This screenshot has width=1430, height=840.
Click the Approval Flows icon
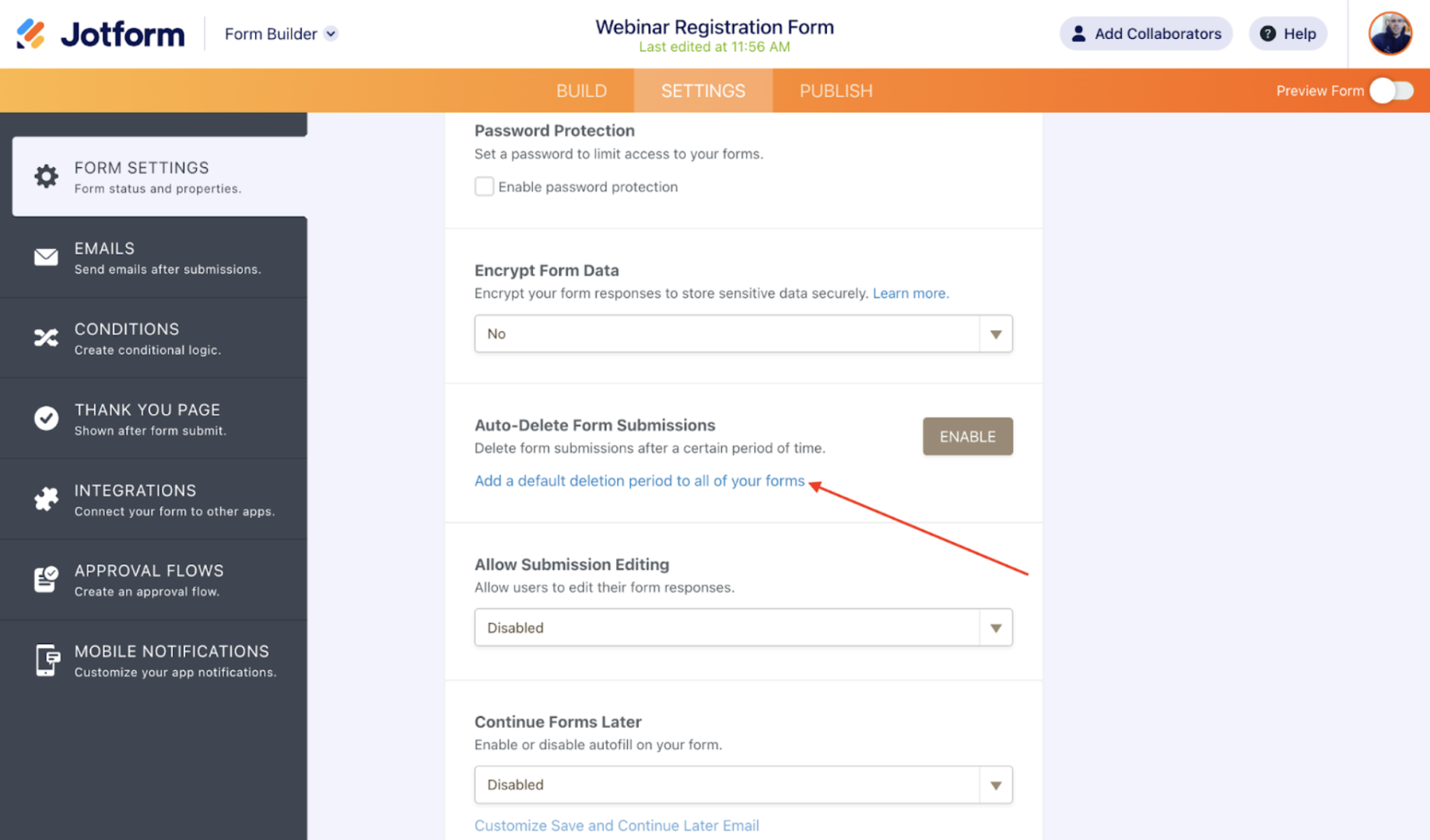point(46,579)
